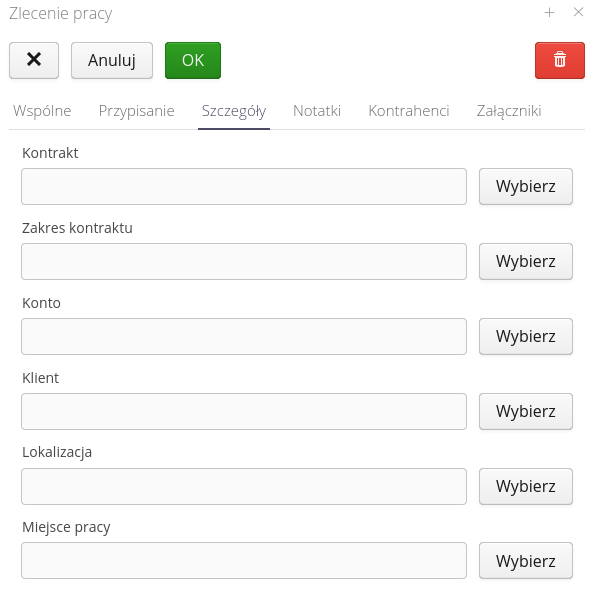Switch to the Wspólne tab
The width and height of the screenshot is (593, 595).
tap(42, 111)
